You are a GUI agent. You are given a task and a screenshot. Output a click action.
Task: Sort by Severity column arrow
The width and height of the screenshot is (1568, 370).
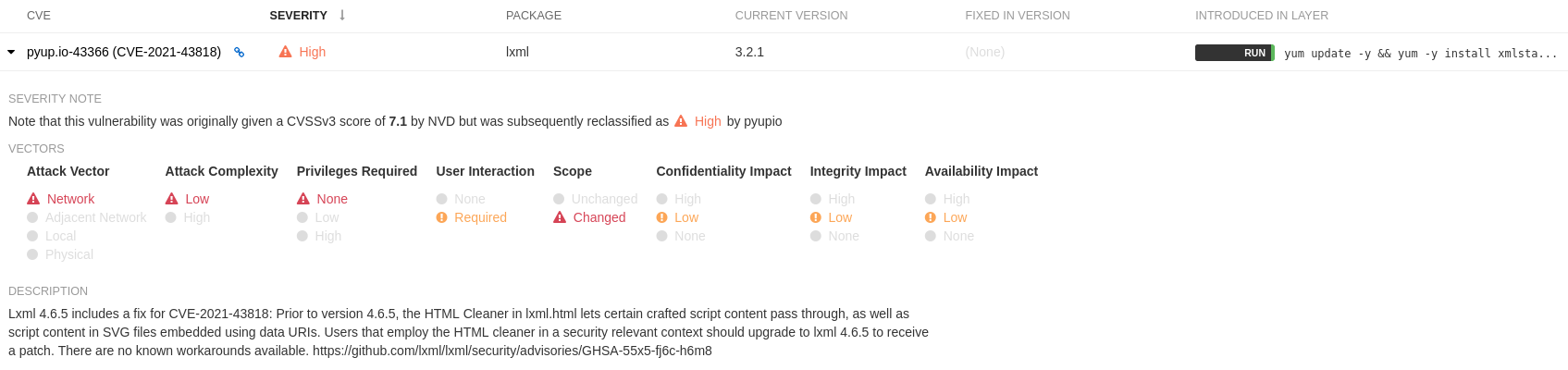click(342, 16)
